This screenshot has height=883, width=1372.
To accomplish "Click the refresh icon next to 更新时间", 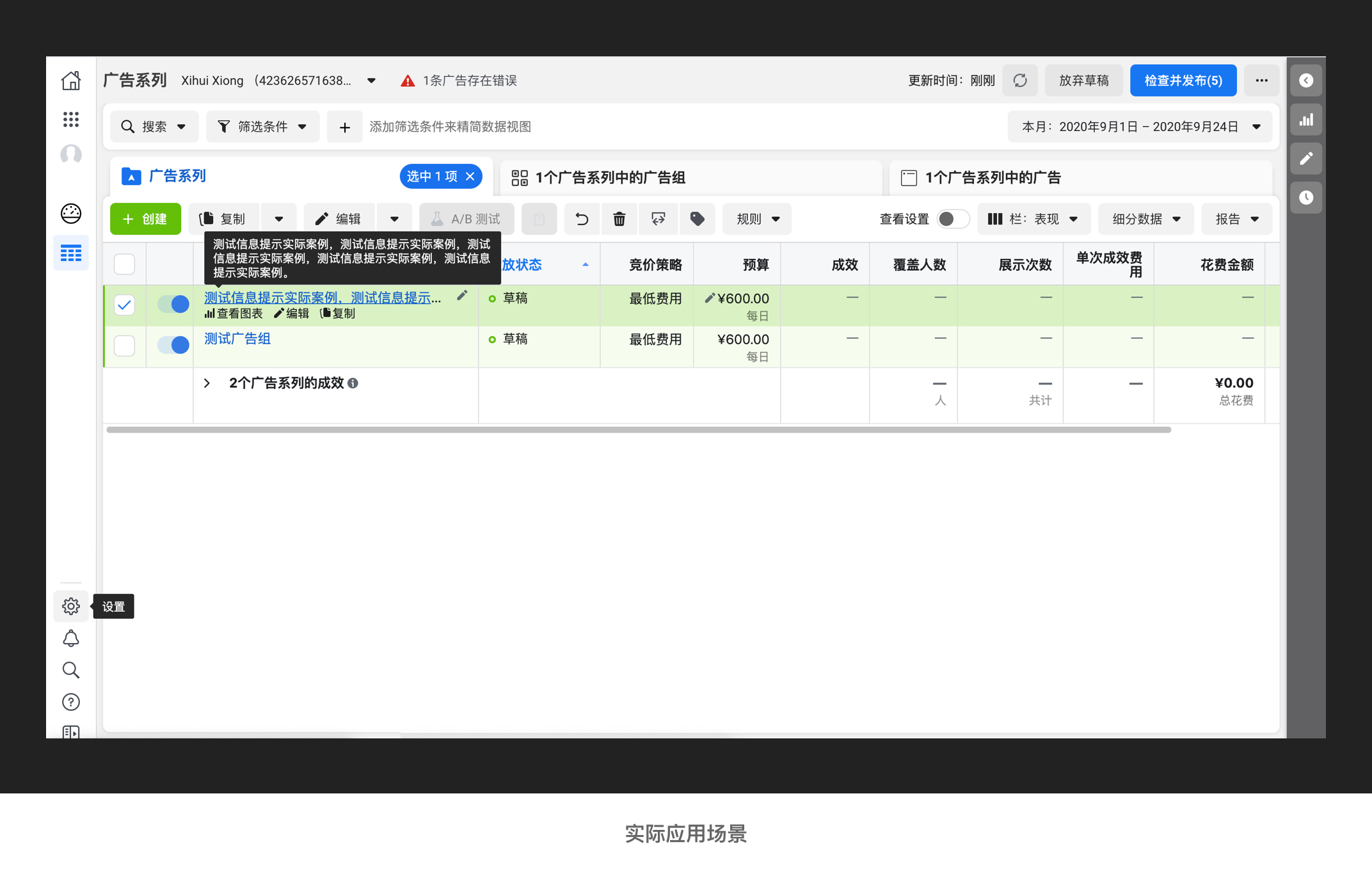I will [x=1019, y=81].
